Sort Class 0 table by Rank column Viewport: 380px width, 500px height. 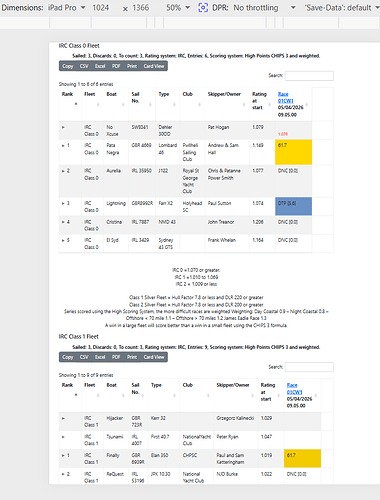(x=70, y=104)
